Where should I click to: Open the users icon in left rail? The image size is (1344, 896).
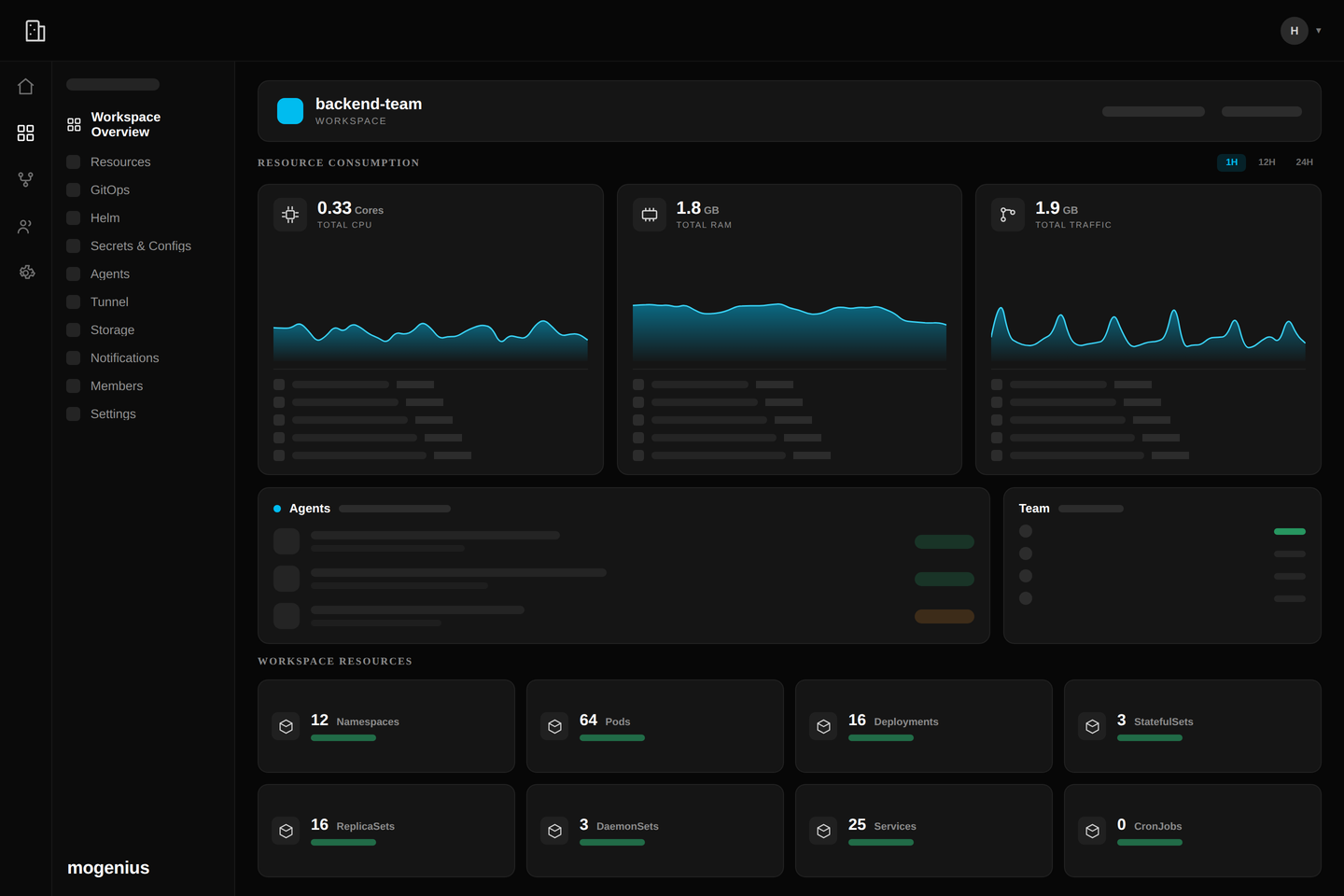click(26, 226)
